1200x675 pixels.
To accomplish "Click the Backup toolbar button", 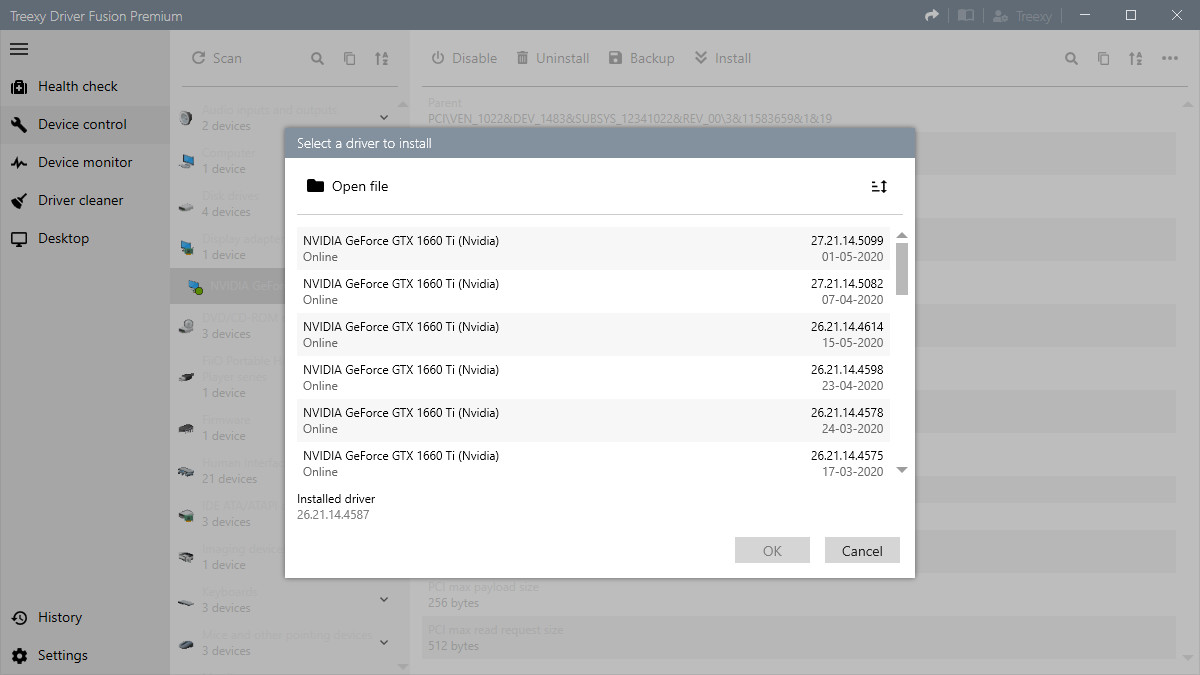I will click(641, 58).
